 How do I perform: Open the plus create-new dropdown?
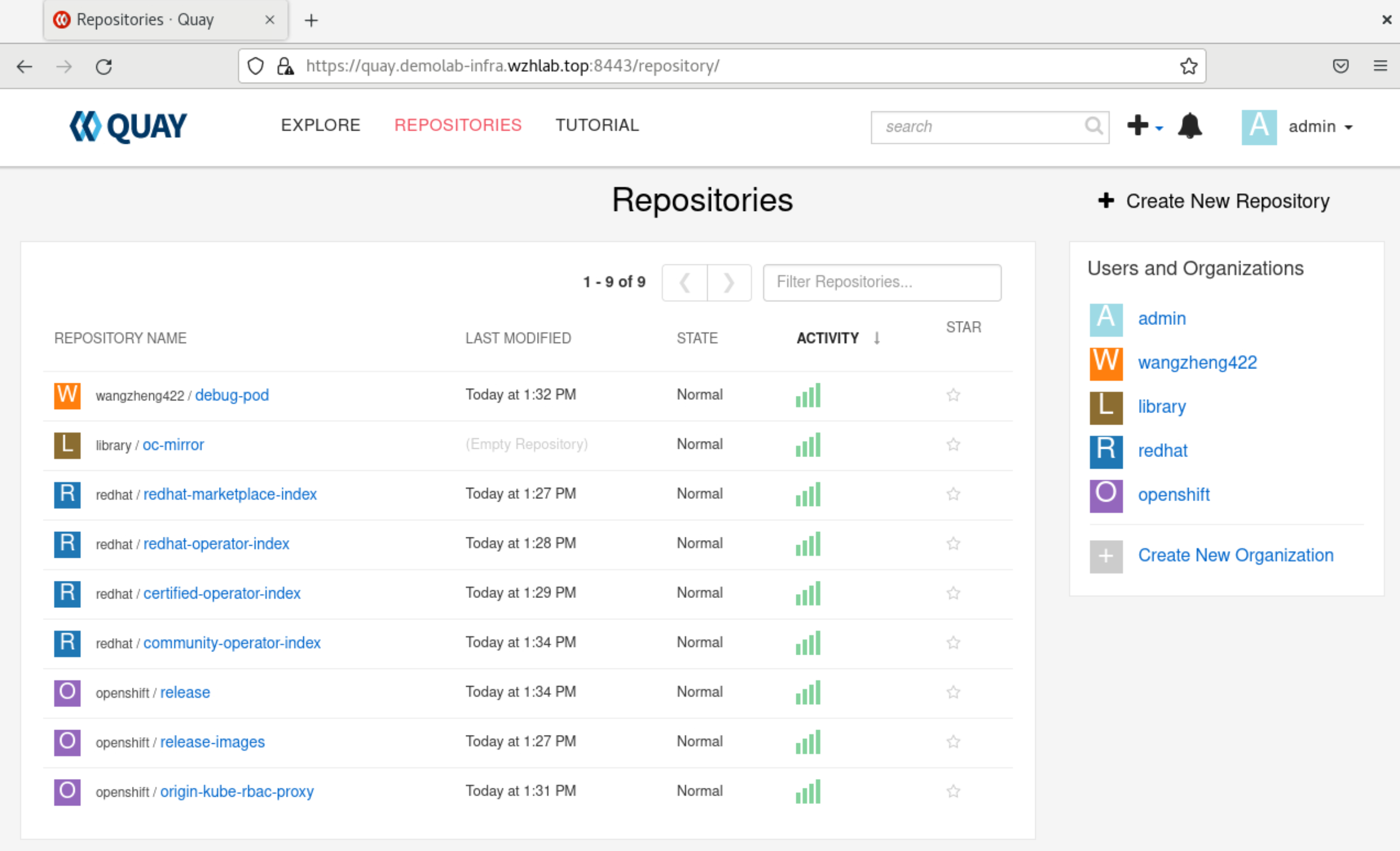pos(1144,126)
